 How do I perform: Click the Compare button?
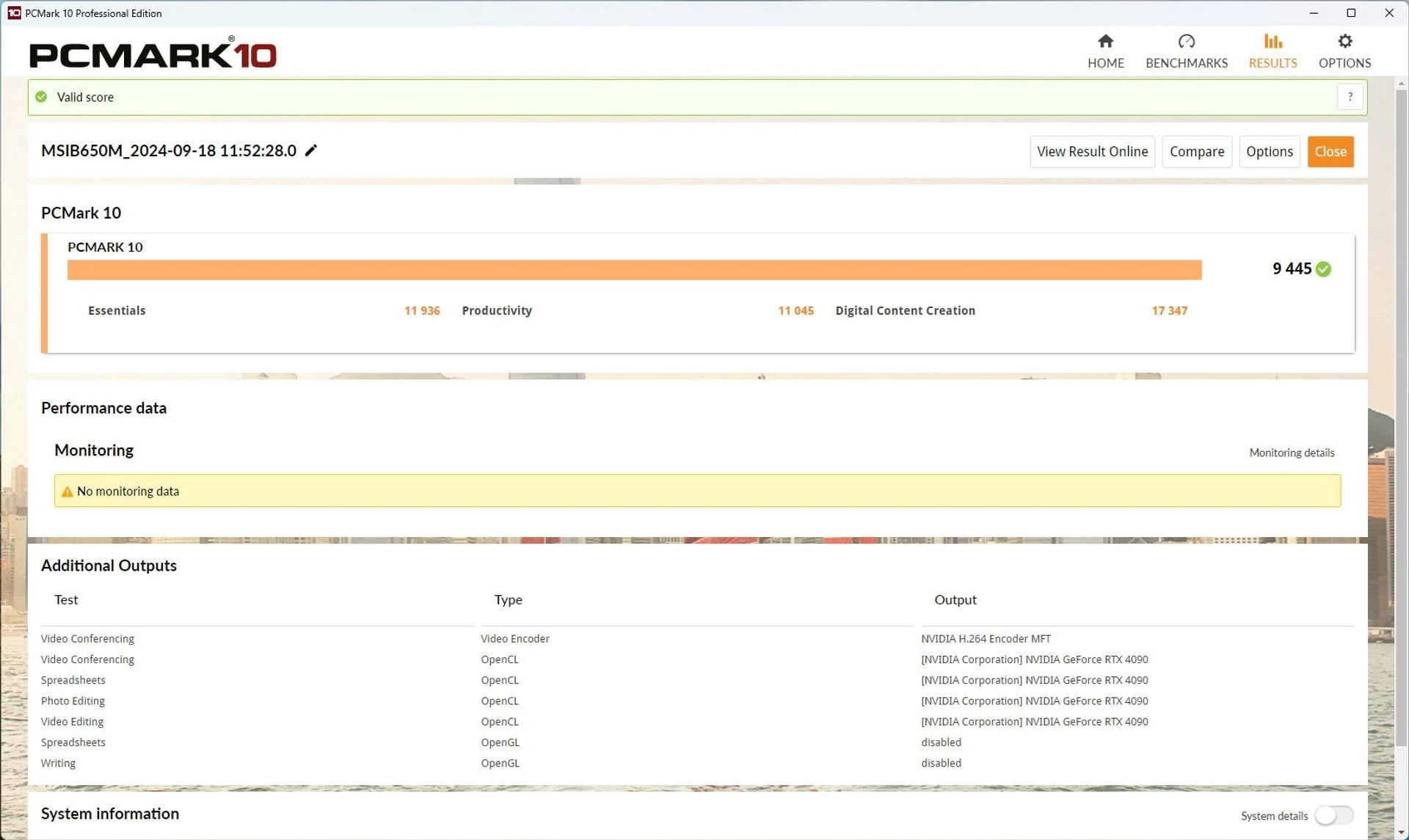pos(1196,151)
